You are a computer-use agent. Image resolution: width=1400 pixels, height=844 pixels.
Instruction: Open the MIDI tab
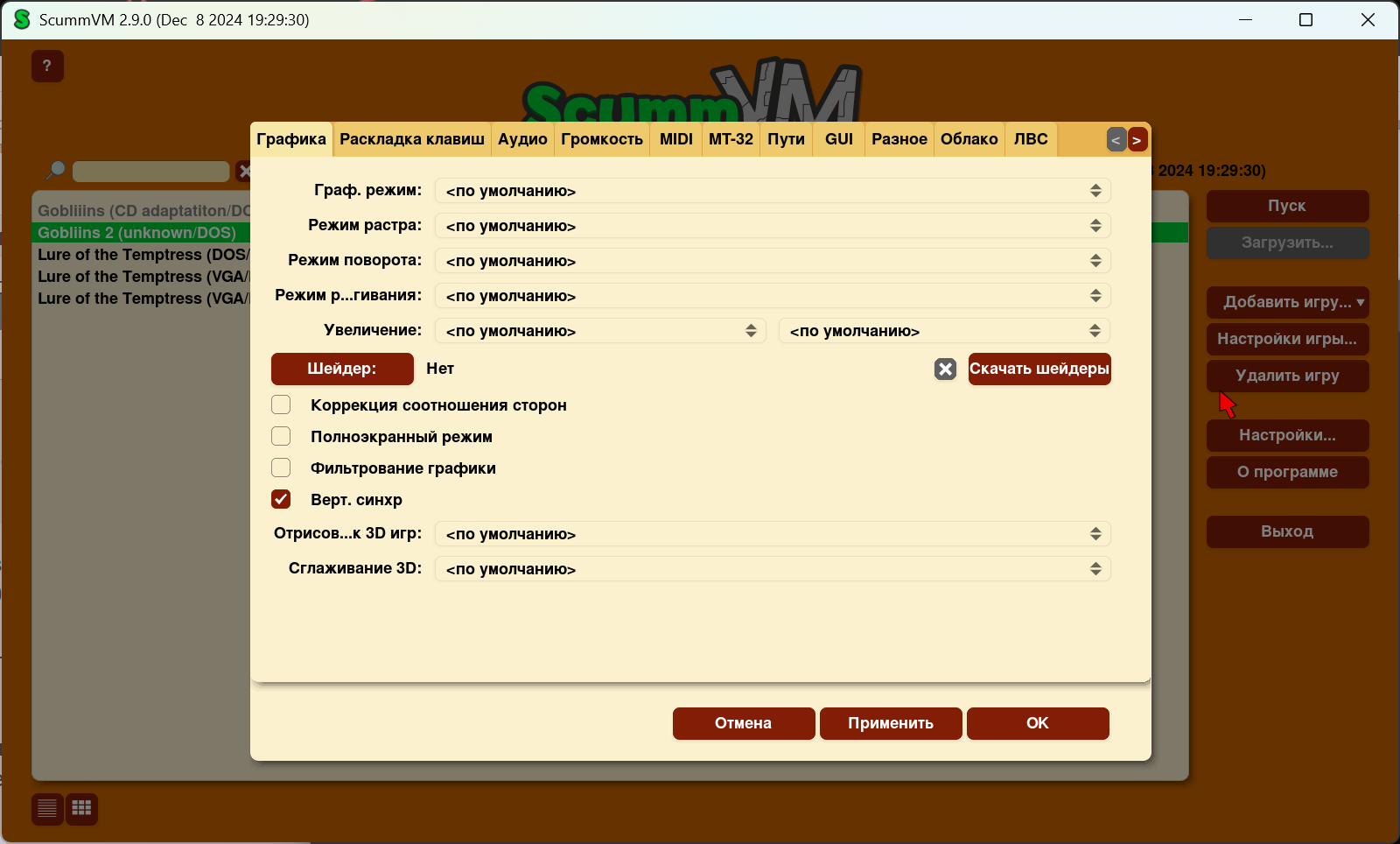(x=676, y=139)
